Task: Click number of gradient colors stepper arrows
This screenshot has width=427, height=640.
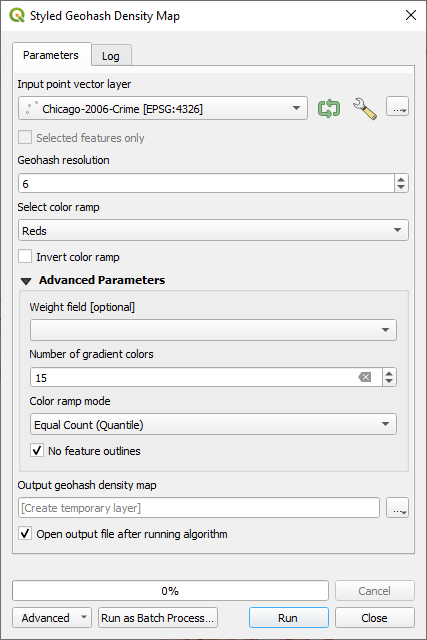Action: tap(389, 377)
